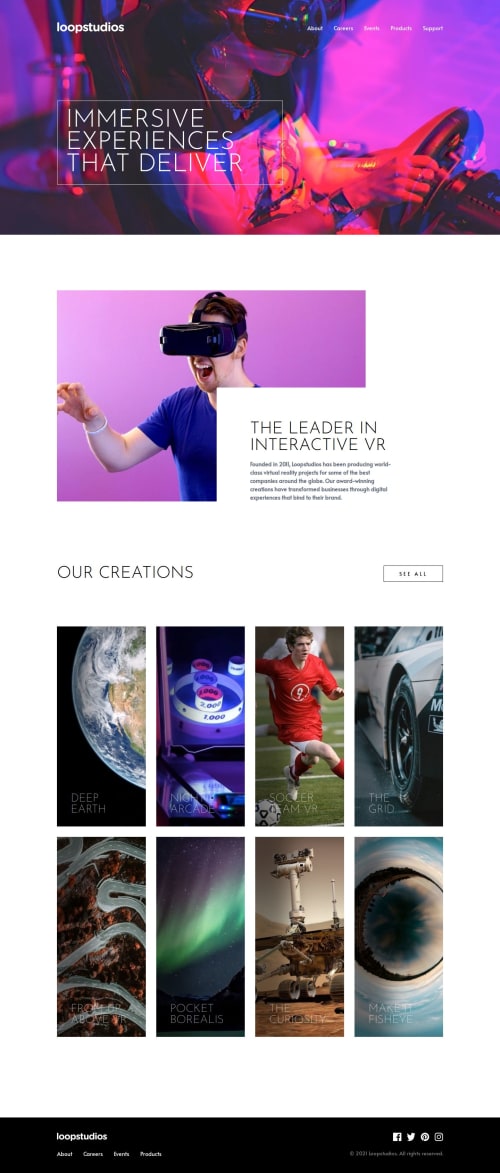Open the Night Arcade creation card
Viewport: 500px width, 1173px height.
(200, 726)
